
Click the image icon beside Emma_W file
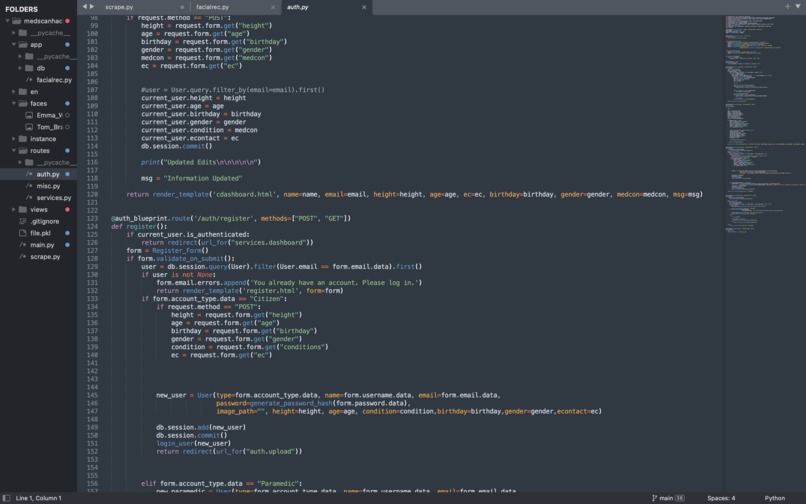coord(29,115)
